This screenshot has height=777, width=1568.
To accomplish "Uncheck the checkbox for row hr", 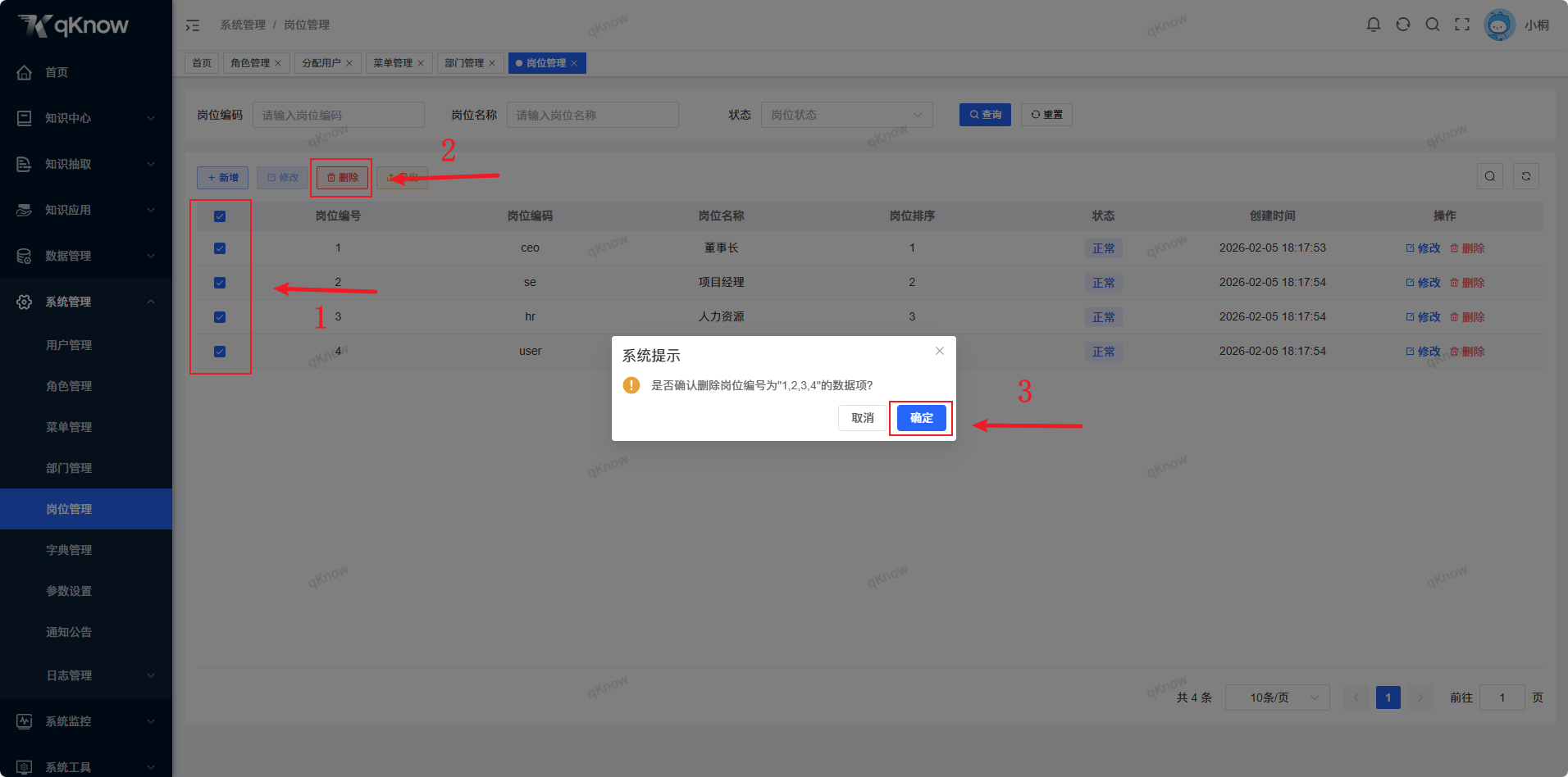I will [220, 317].
